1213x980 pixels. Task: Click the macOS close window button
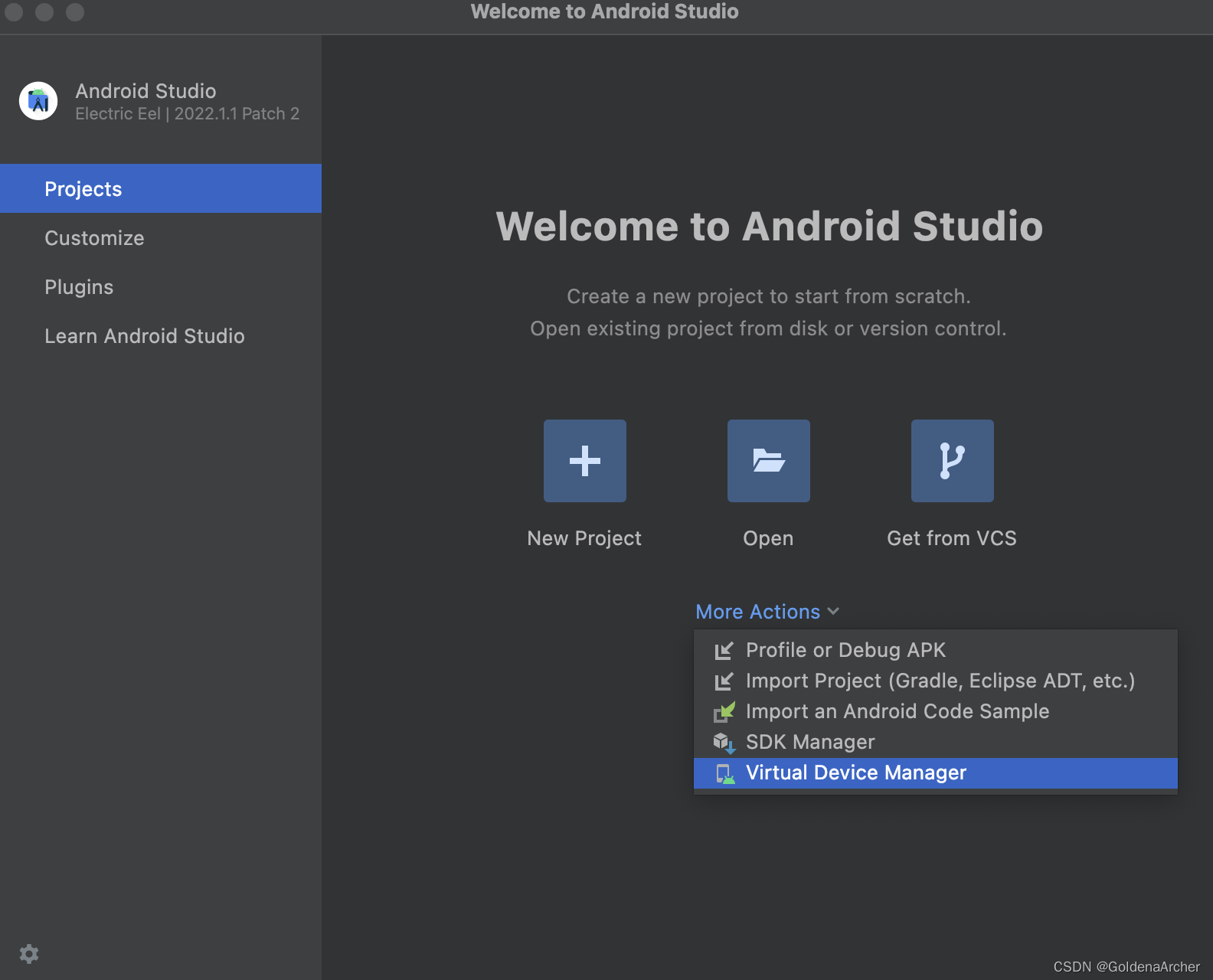tap(14, 12)
